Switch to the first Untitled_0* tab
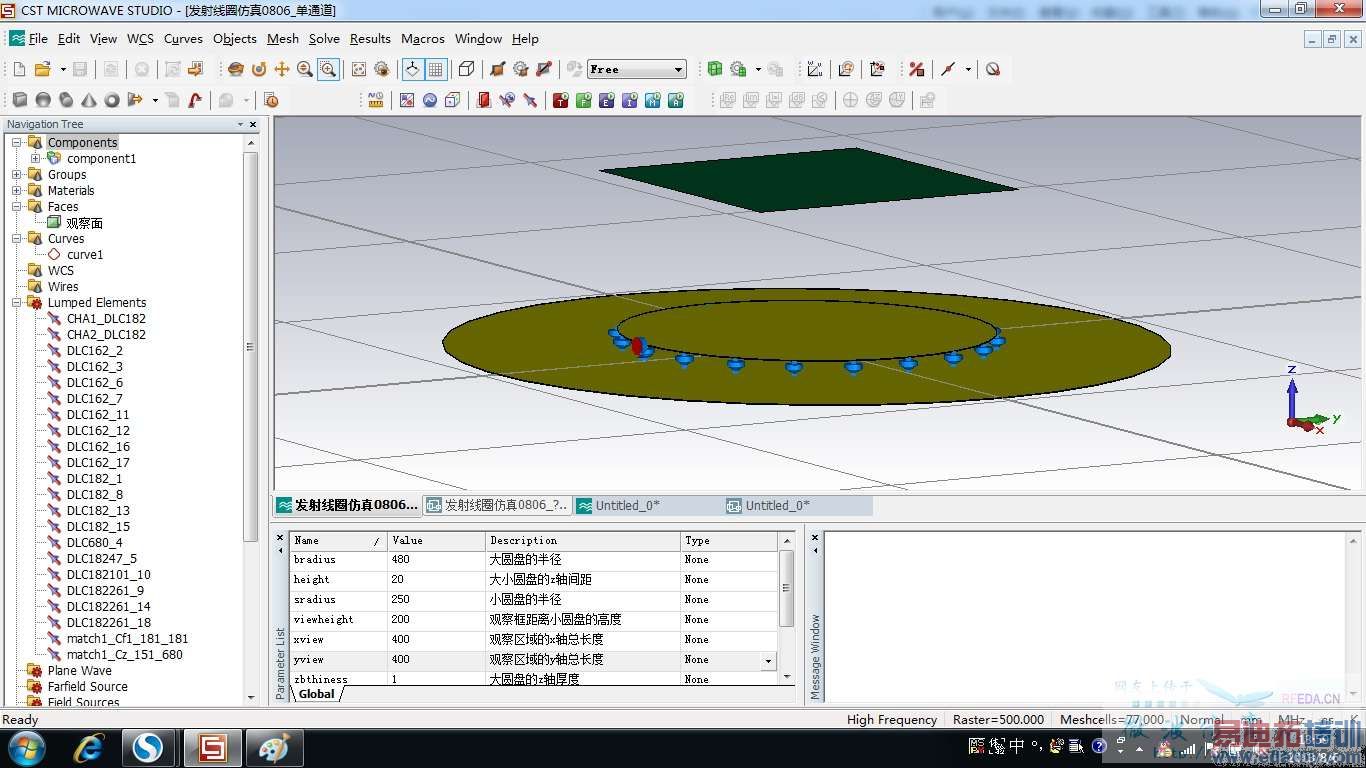This screenshot has width=1366, height=768. pyautogui.click(x=627, y=506)
